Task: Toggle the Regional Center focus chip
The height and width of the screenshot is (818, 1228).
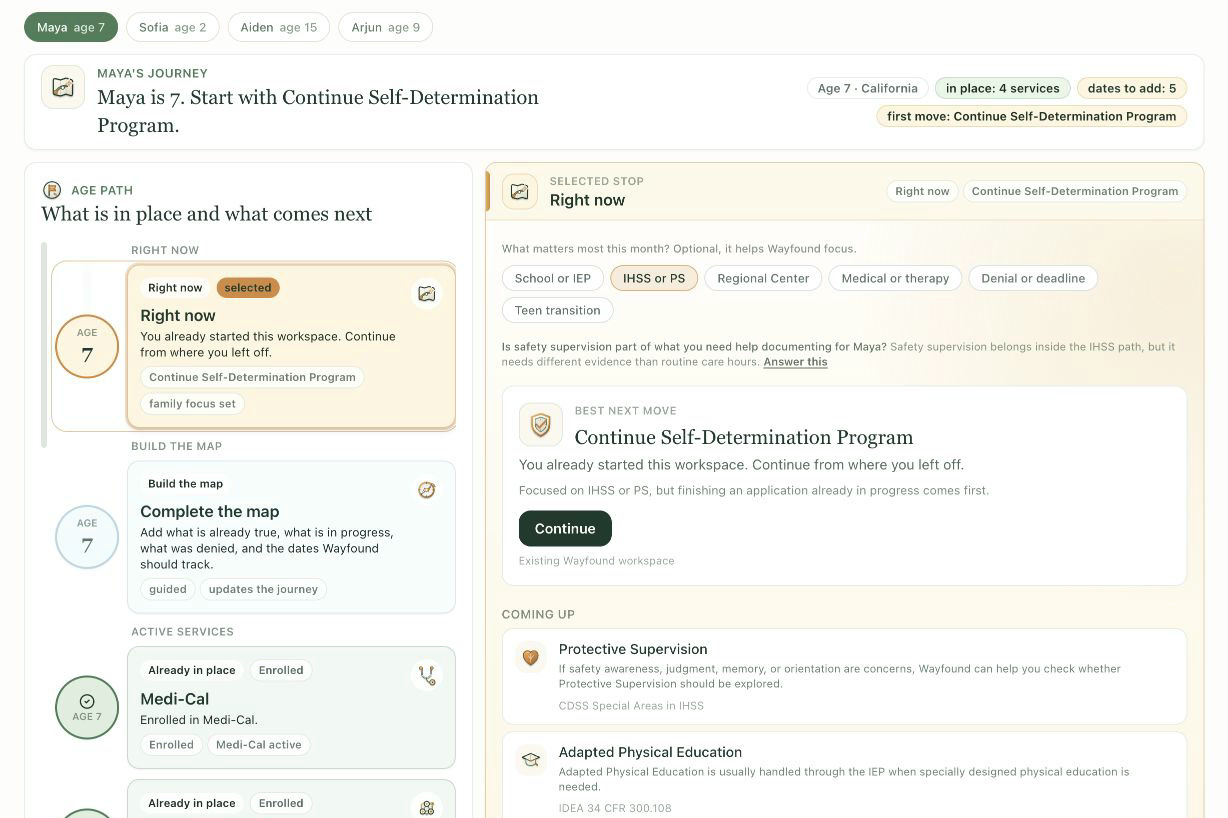Action: click(x=763, y=278)
